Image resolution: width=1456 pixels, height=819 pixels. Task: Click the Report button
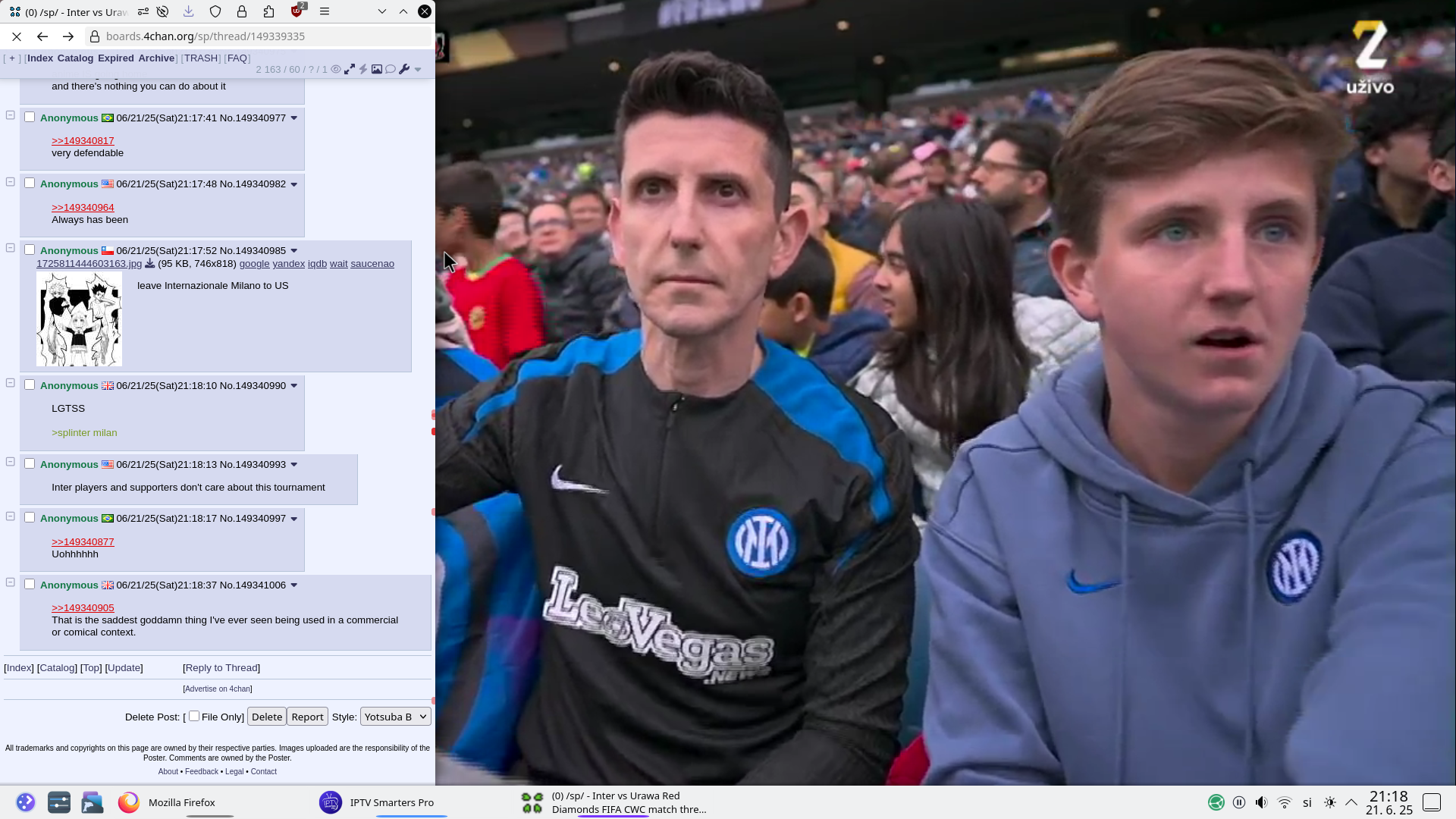point(307,717)
